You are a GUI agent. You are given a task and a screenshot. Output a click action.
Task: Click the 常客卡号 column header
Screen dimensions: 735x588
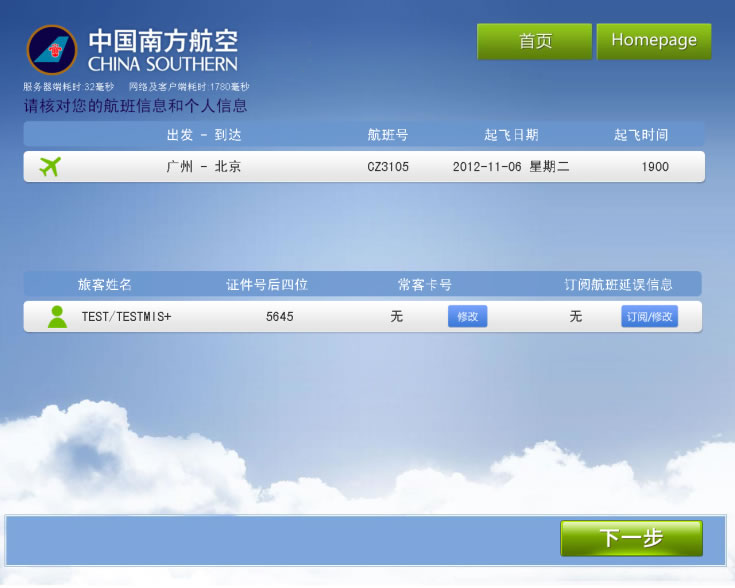pyautogui.click(x=425, y=285)
